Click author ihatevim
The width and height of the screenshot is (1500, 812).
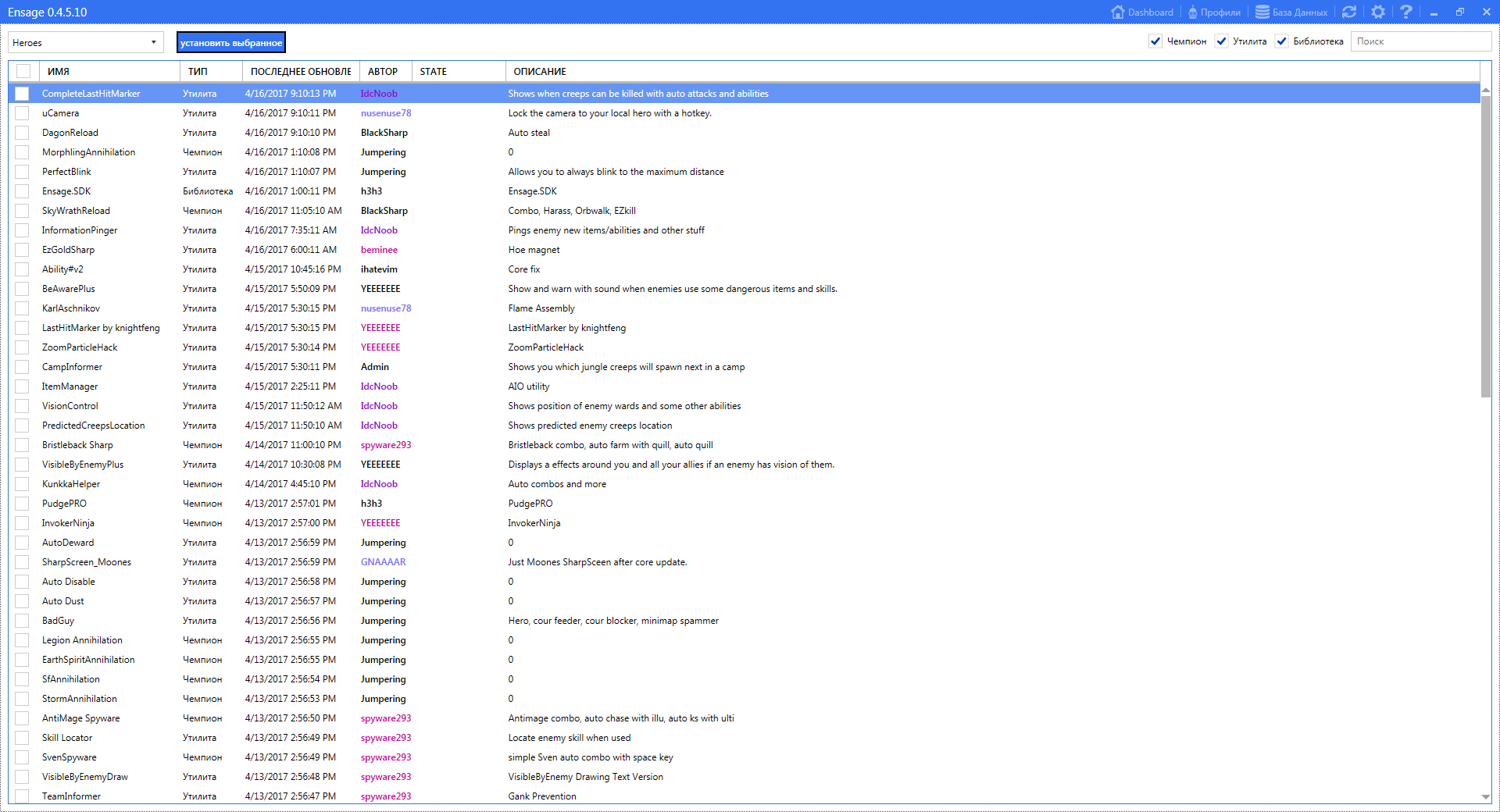point(379,269)
